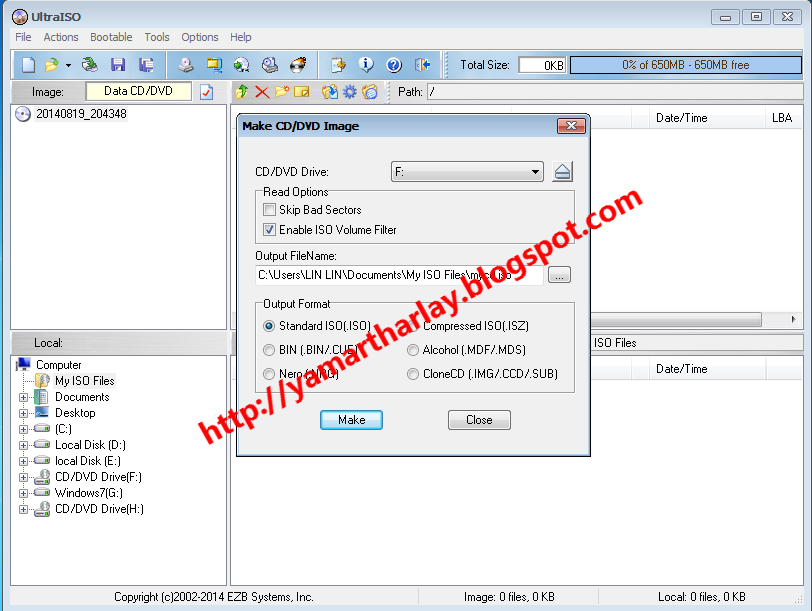Click the Open CD/DVD toolbar icon
Screen dimensions: 812x611
[x=90, y=65]
